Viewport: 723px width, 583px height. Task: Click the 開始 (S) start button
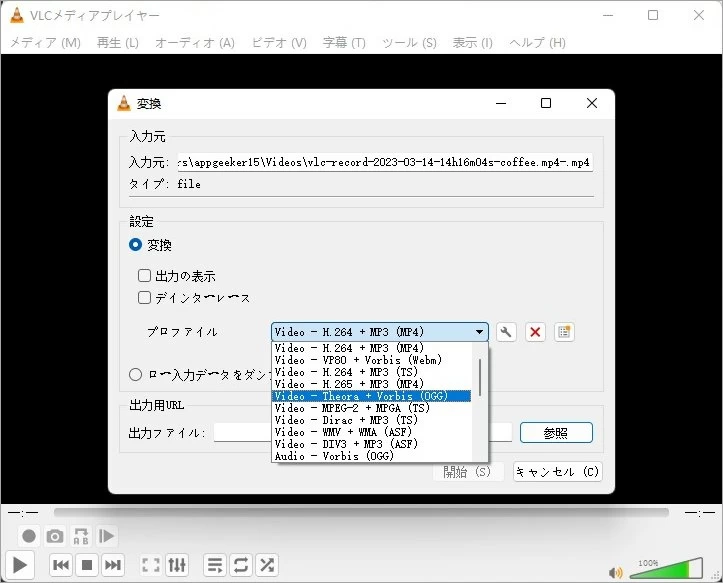tap(467, 472)
